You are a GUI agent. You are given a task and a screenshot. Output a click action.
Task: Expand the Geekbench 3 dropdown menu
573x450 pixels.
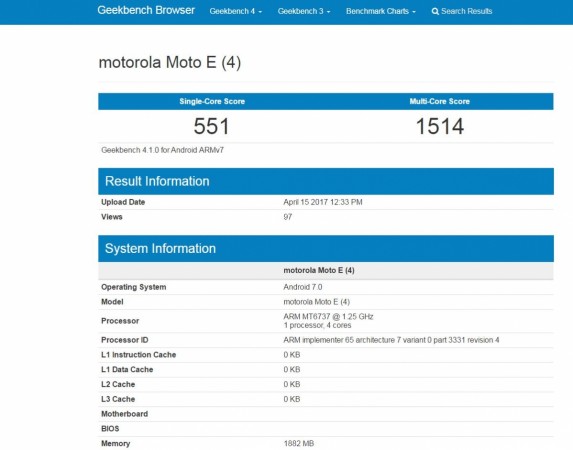pyautogui.click(x=304, y=11)
